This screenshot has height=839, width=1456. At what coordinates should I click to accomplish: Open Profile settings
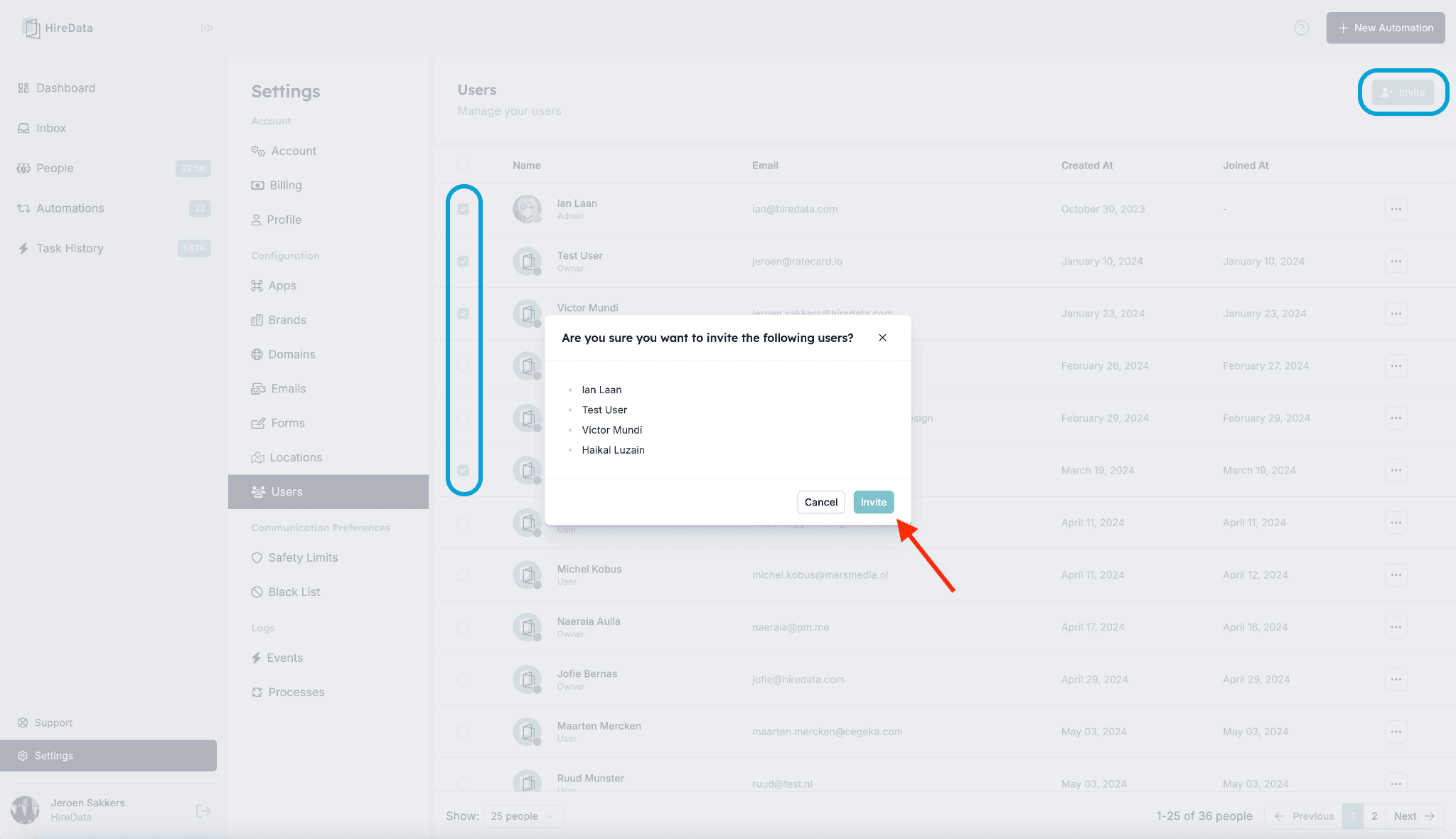click(284, 220)
